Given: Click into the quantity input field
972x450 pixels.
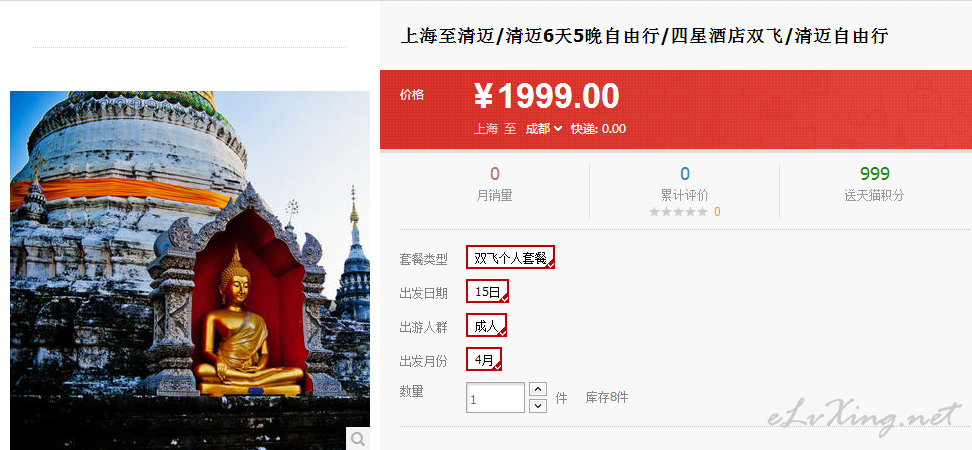Looking at the screenshot, I should click(x=495, y=398).
